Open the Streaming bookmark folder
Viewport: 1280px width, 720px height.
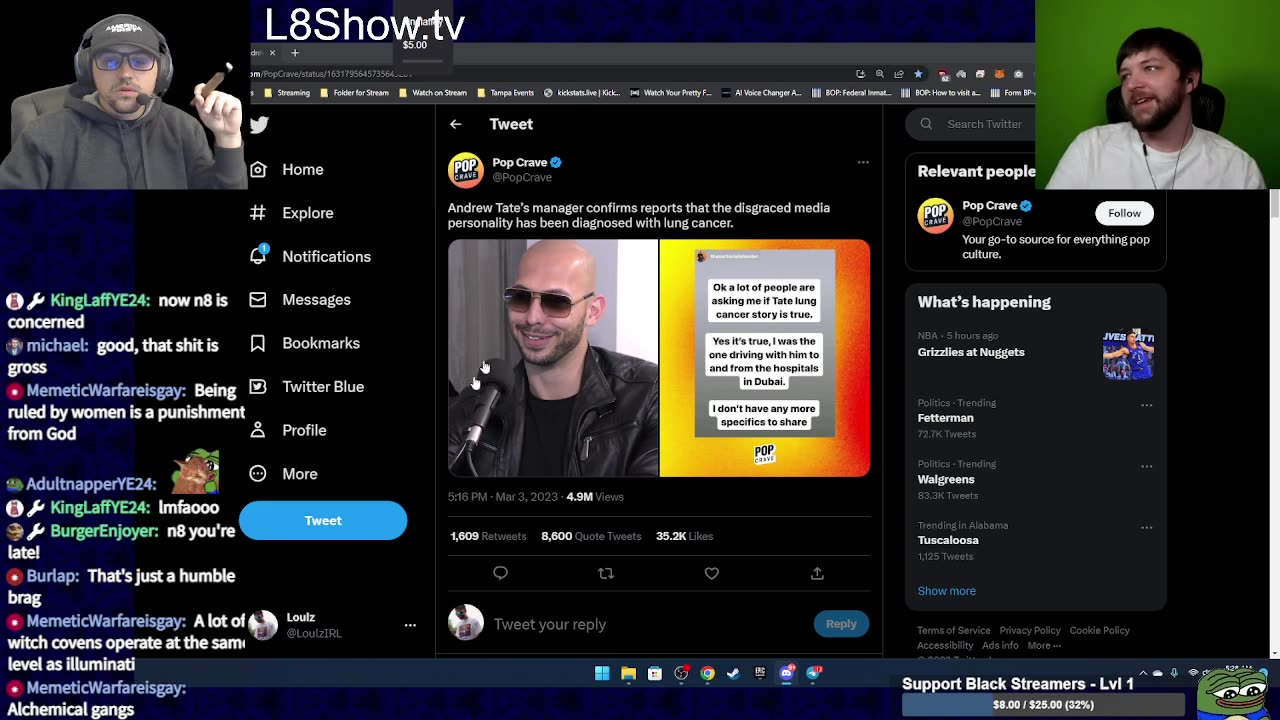286,93
